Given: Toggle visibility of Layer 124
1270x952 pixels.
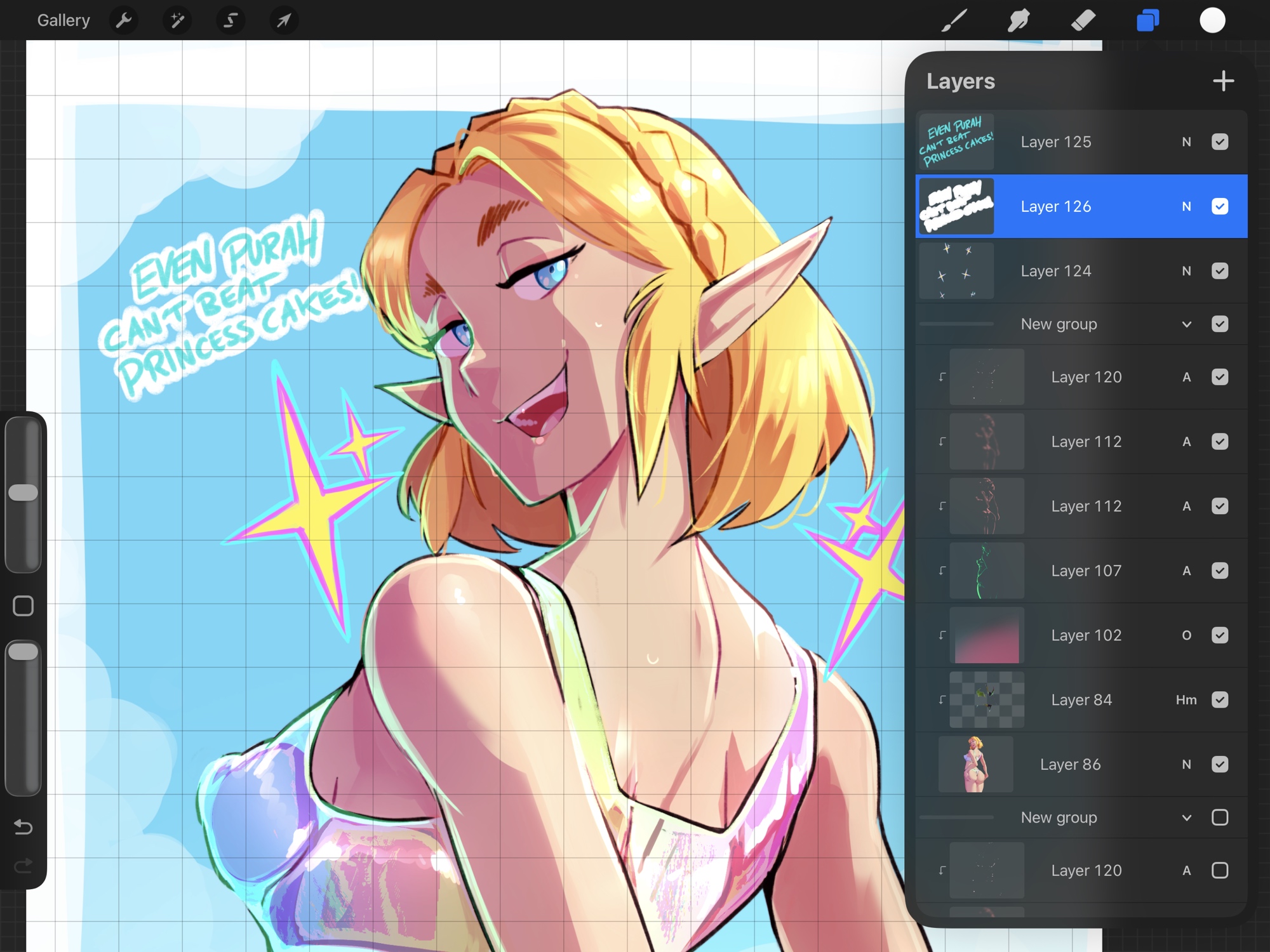Looking at the screenshot, I should (x=1220, y=271).
